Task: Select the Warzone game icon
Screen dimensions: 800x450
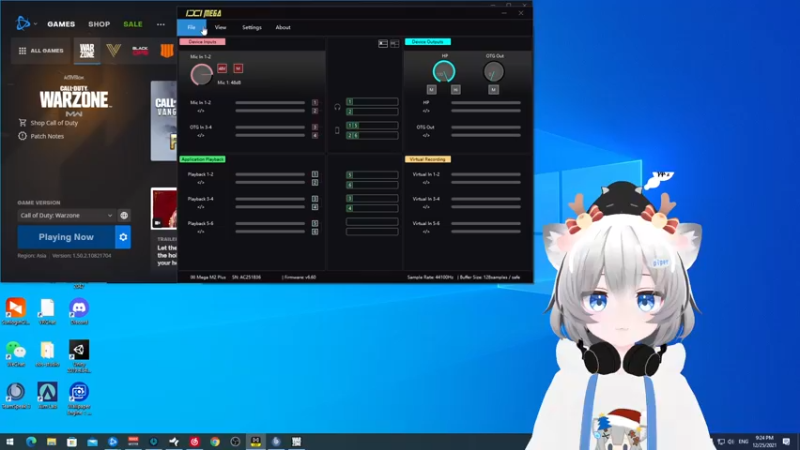Action: point(87,51)
